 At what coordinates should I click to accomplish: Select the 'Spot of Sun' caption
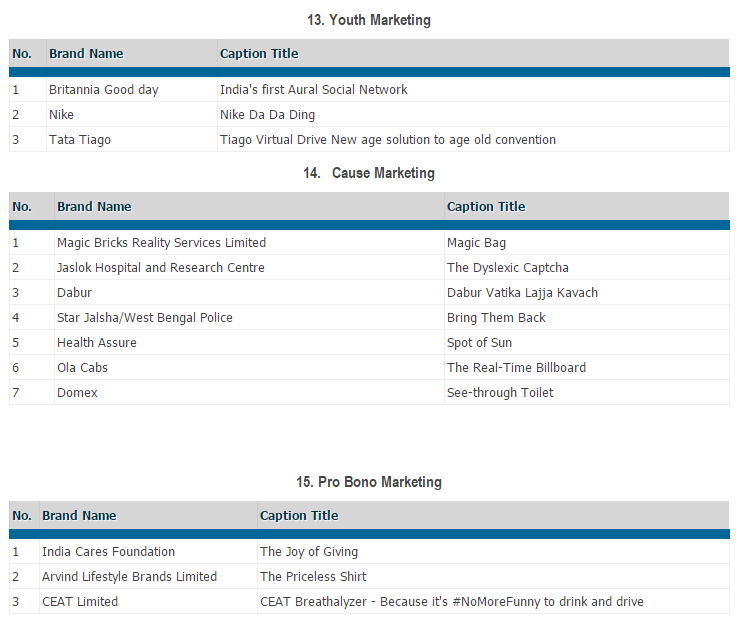479,343
